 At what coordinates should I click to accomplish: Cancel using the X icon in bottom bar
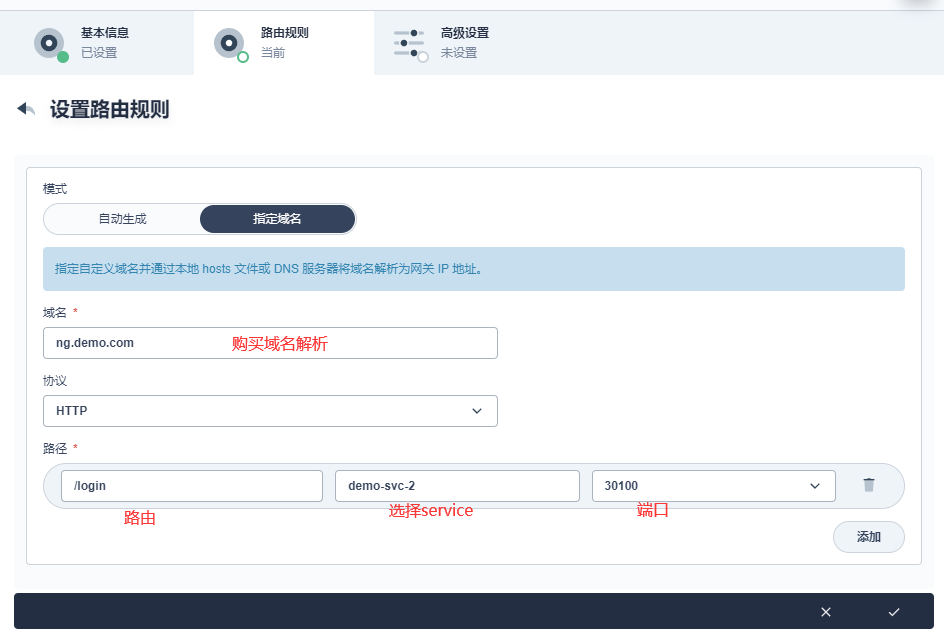tap(826, 612)
